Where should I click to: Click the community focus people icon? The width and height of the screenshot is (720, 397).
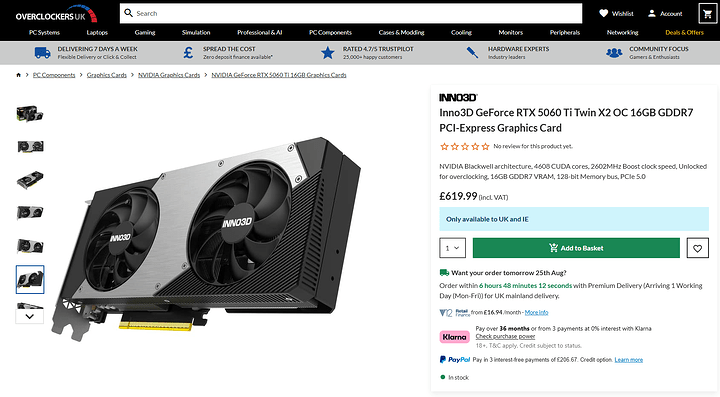pyautogui.click(x=614, y=53)
